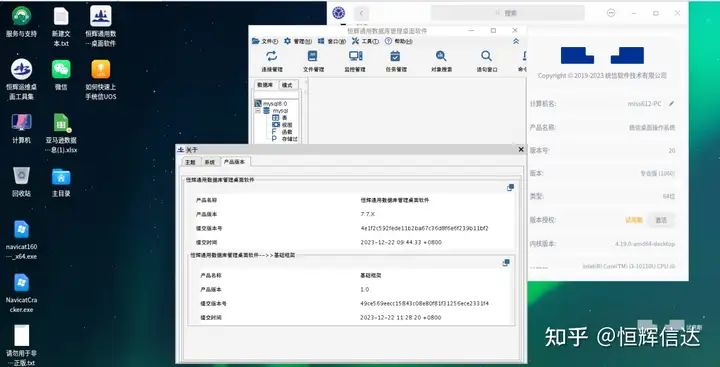This screenshot has width=720, height=367.
Task: Minimize the database software window
Action: coord(472,31)
